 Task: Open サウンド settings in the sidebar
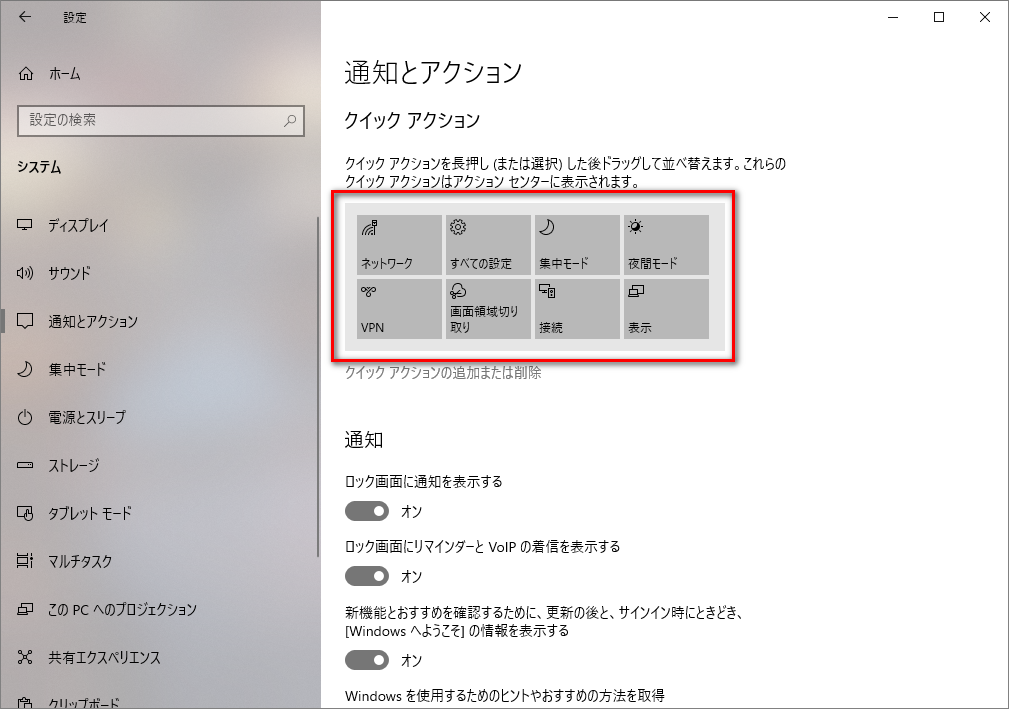pos(69,273)
